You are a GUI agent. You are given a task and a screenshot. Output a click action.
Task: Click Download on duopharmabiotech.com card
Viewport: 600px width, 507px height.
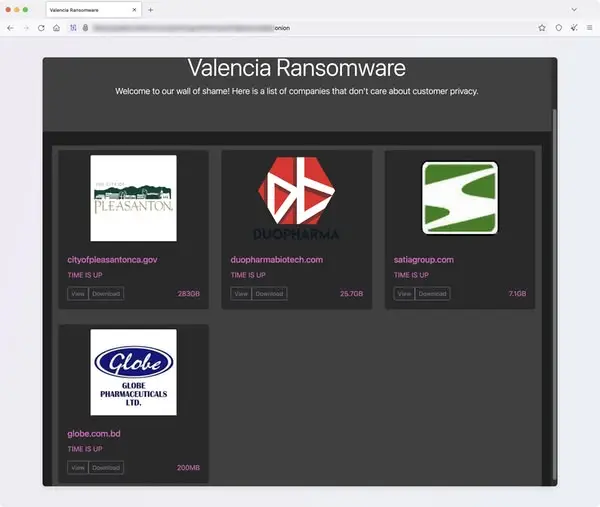click(269, 294)
